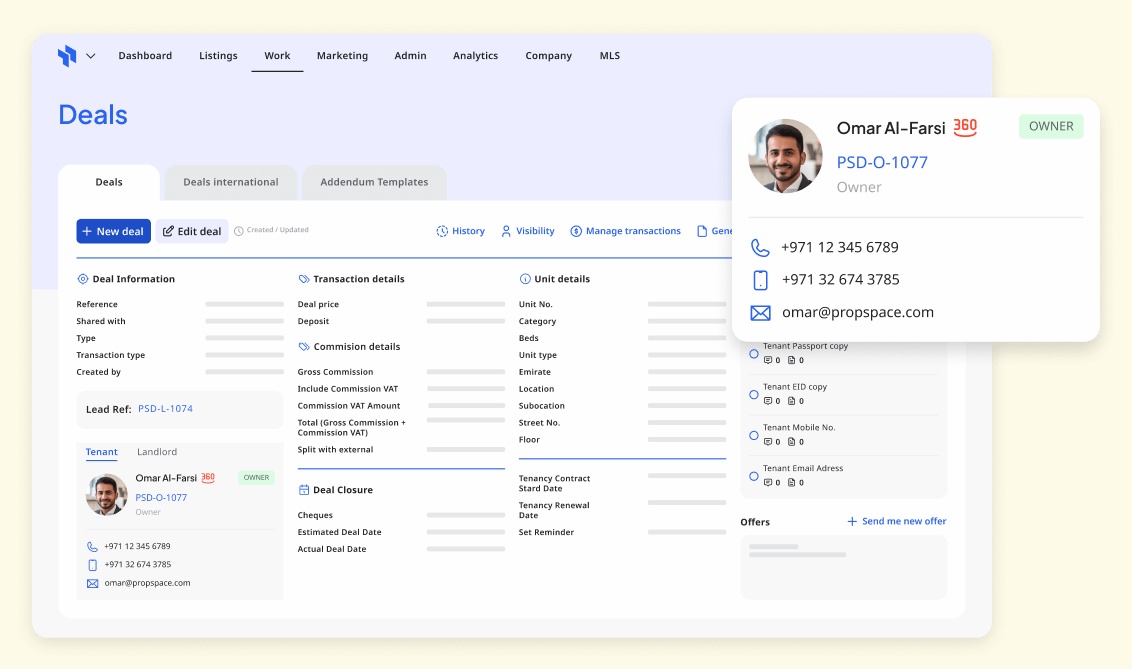
Task: Click omar@propspace.com in the tenant panel
Action: click(x=147, y=583)
